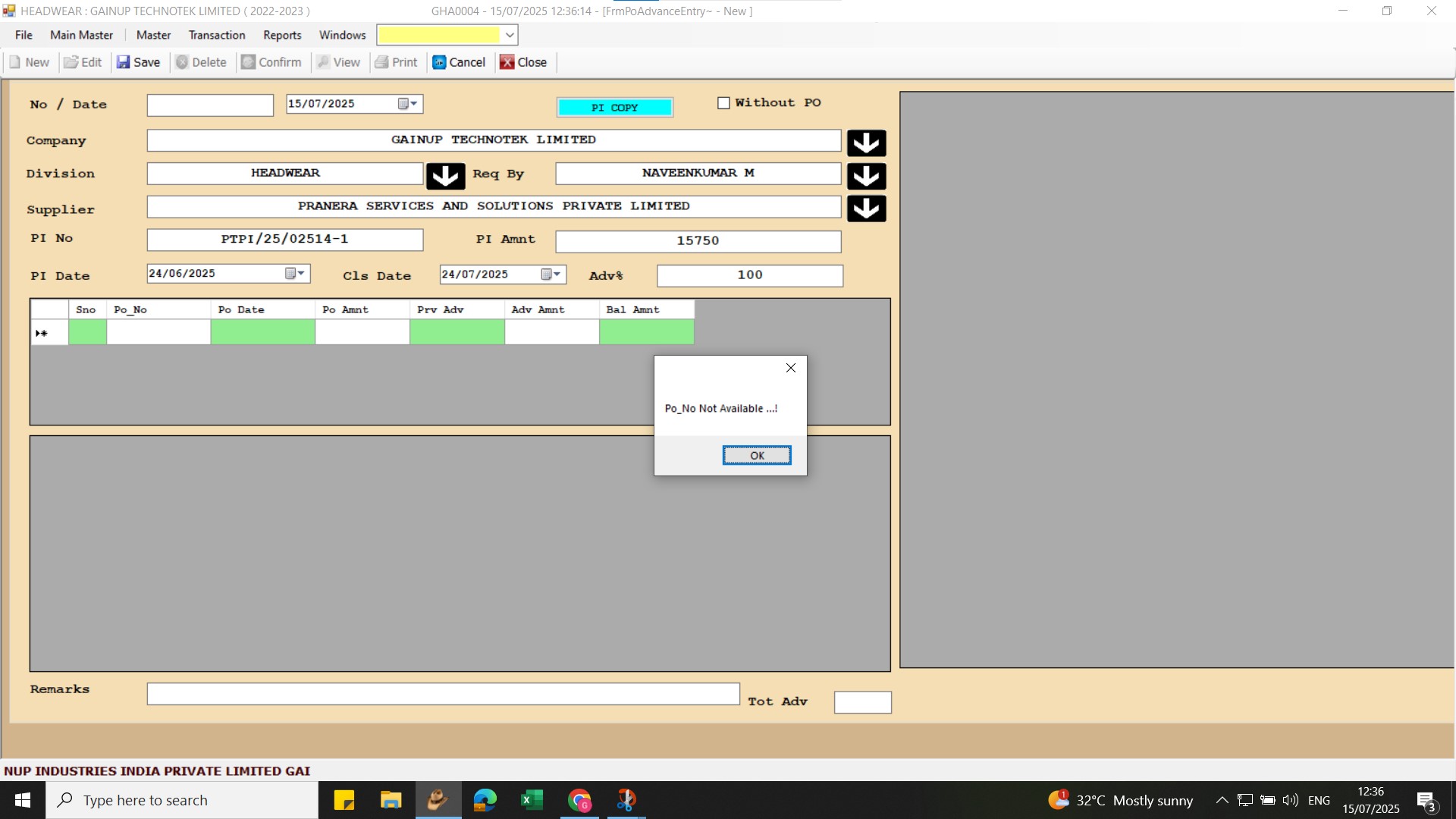Open the PI Date calendar dropdown
Viewport: 1456px width, 819px height.
(295, 274)
